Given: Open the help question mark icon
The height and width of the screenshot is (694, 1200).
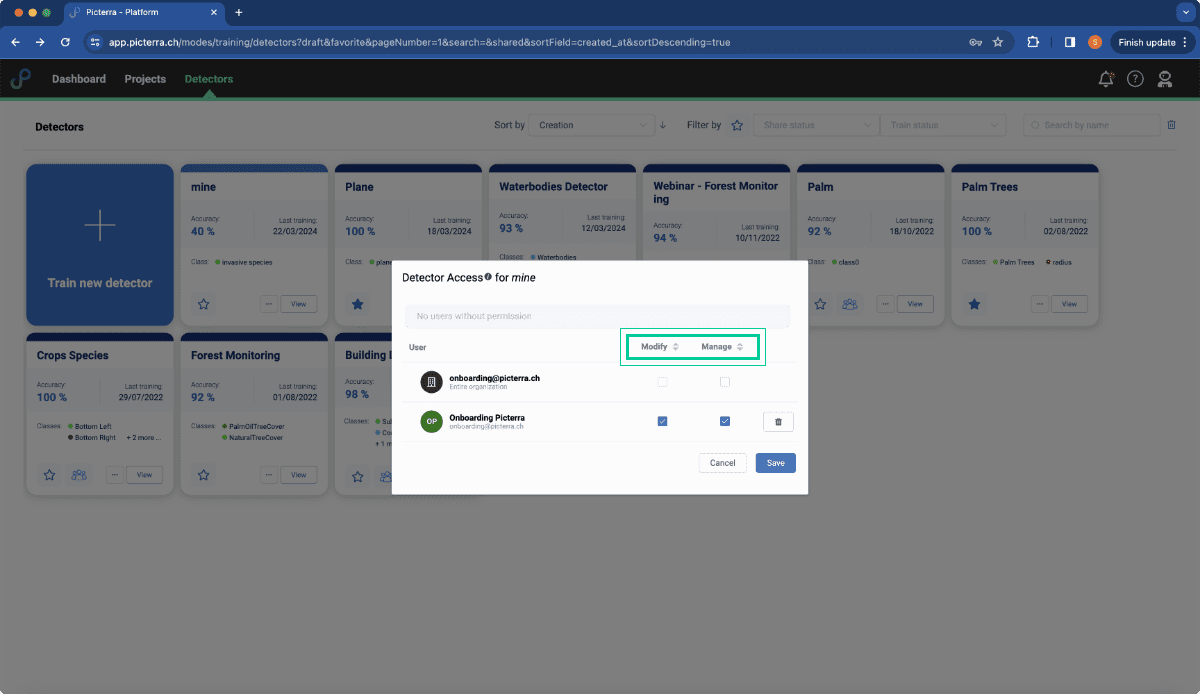Looking at the screenshot, I should [1135, 79].
